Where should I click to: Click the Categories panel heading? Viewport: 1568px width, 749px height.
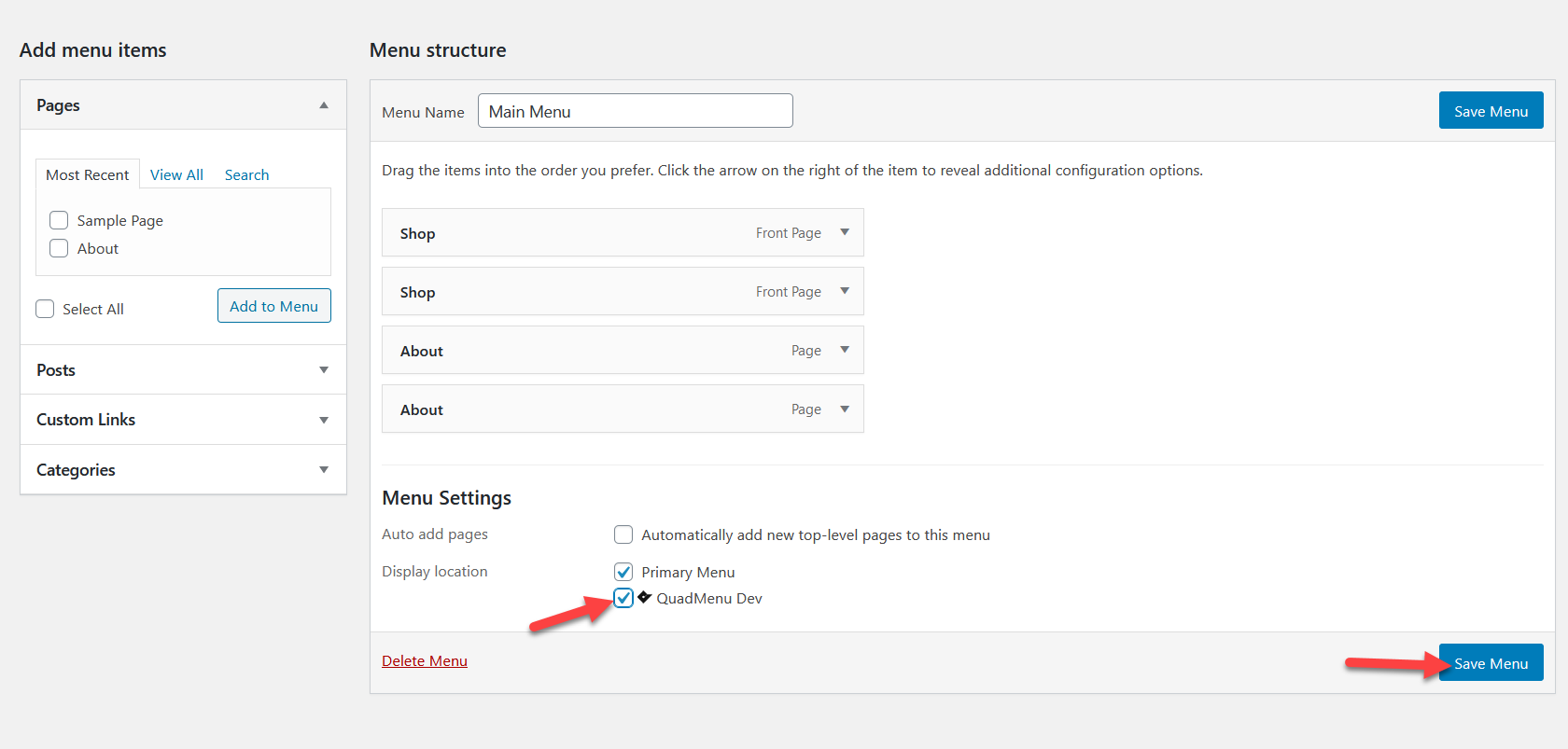[x=76, y=470]
